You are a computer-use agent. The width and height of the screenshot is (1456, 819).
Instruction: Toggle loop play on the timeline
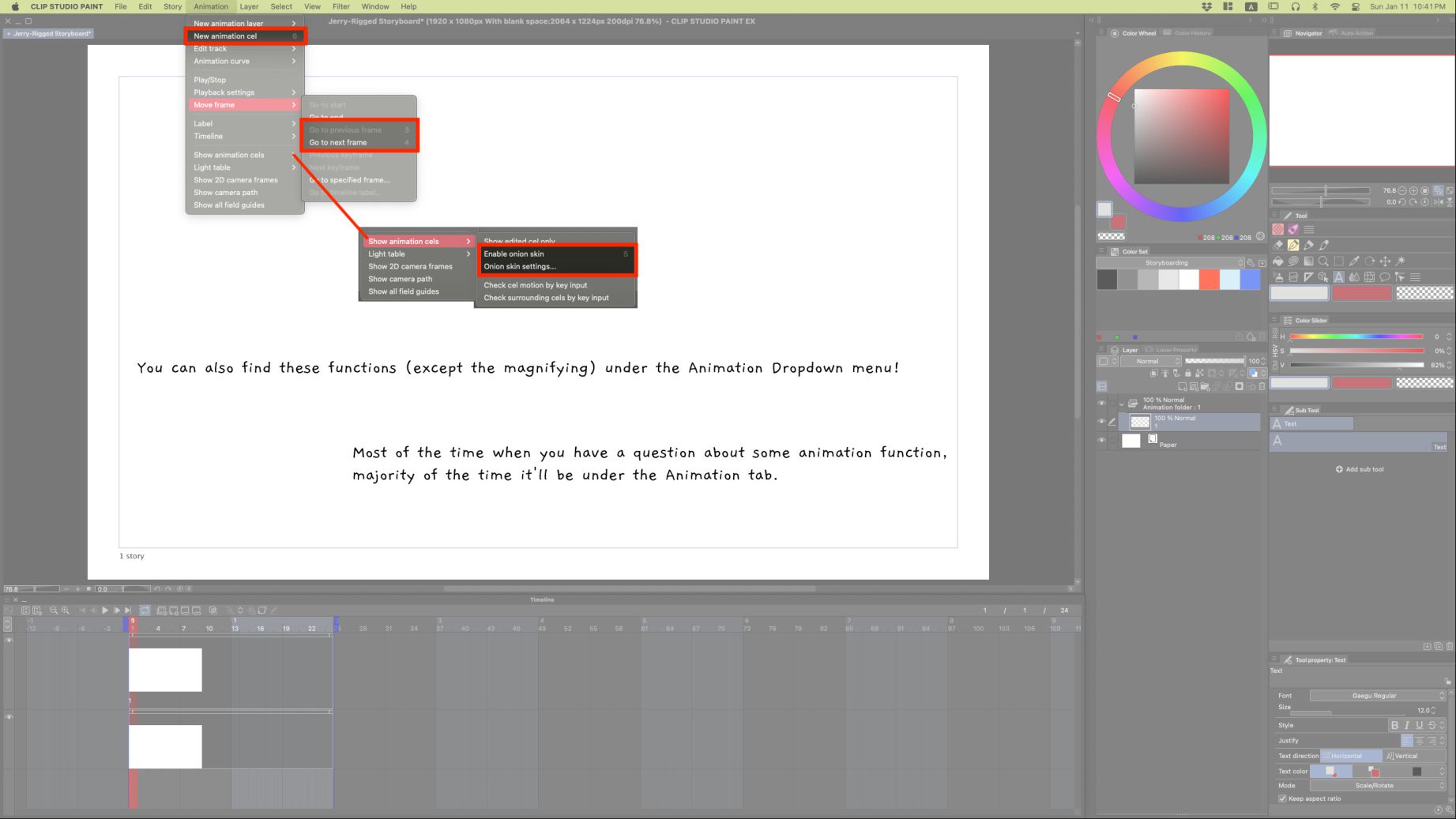(x=145, y=610)
